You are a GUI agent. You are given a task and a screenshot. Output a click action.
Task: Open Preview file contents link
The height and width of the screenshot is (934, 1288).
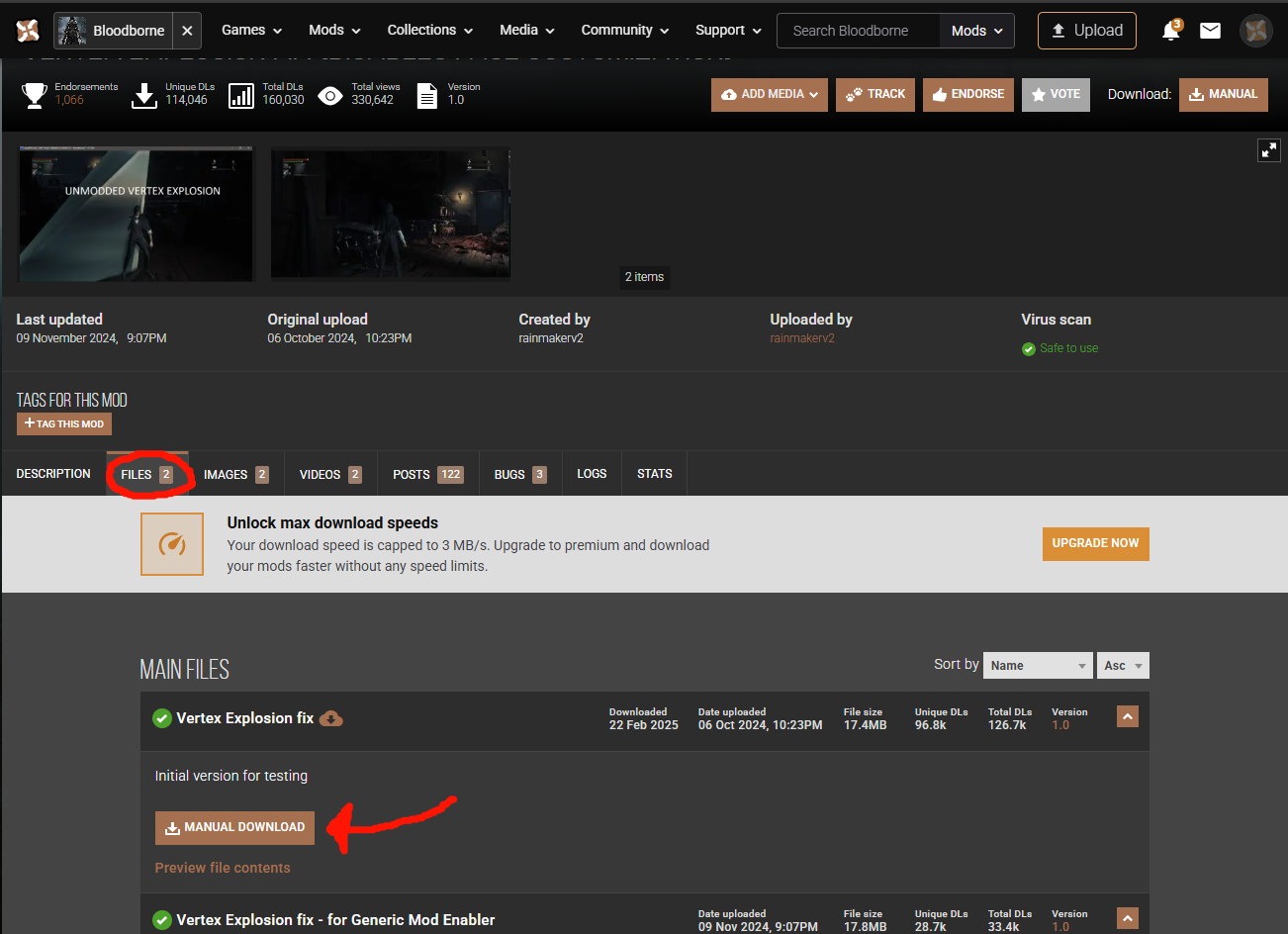pyautogui.click(x=223, y=868)
